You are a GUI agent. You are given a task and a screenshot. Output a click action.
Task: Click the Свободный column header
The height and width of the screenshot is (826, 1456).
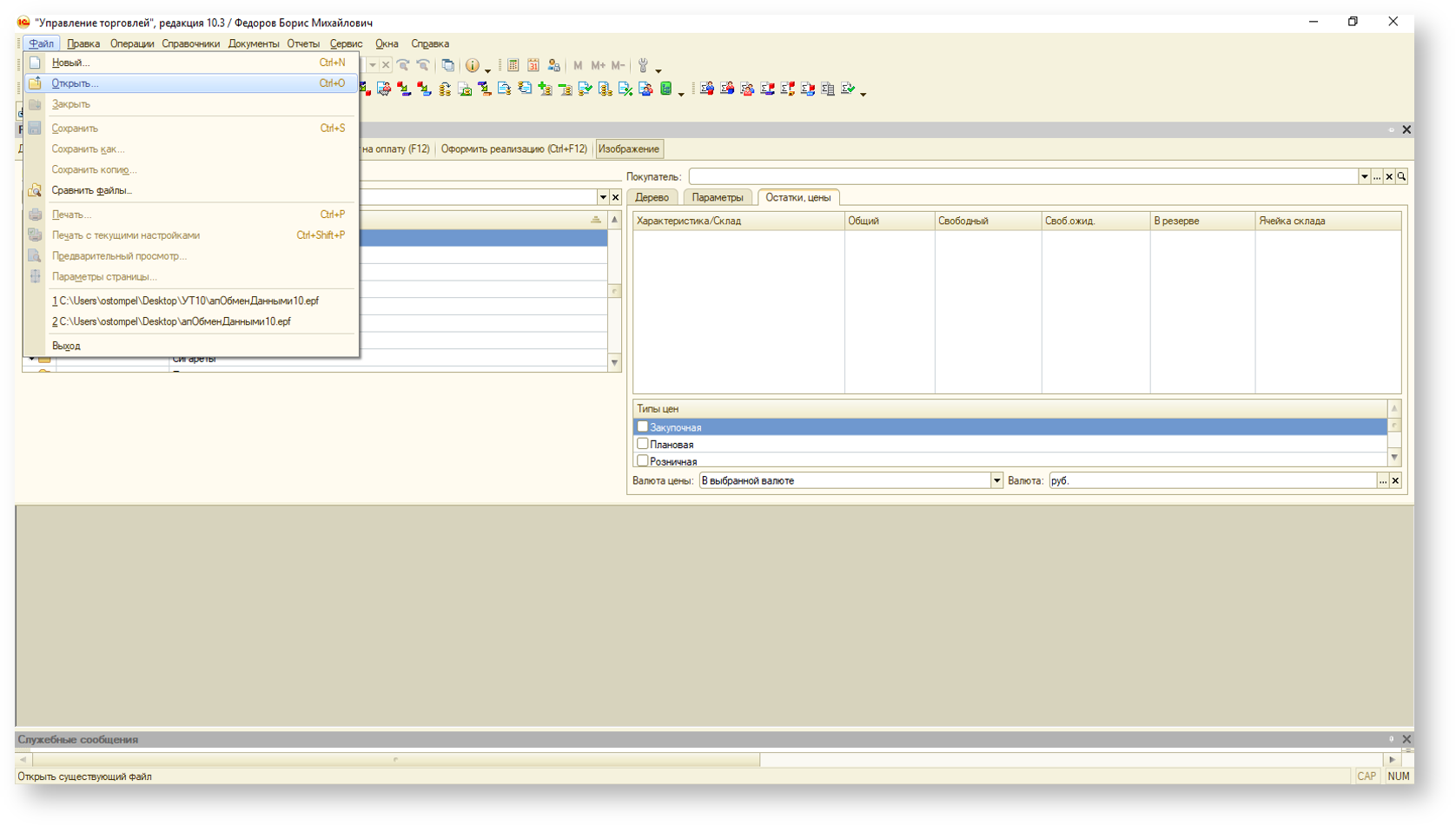[x=989, y=221]
